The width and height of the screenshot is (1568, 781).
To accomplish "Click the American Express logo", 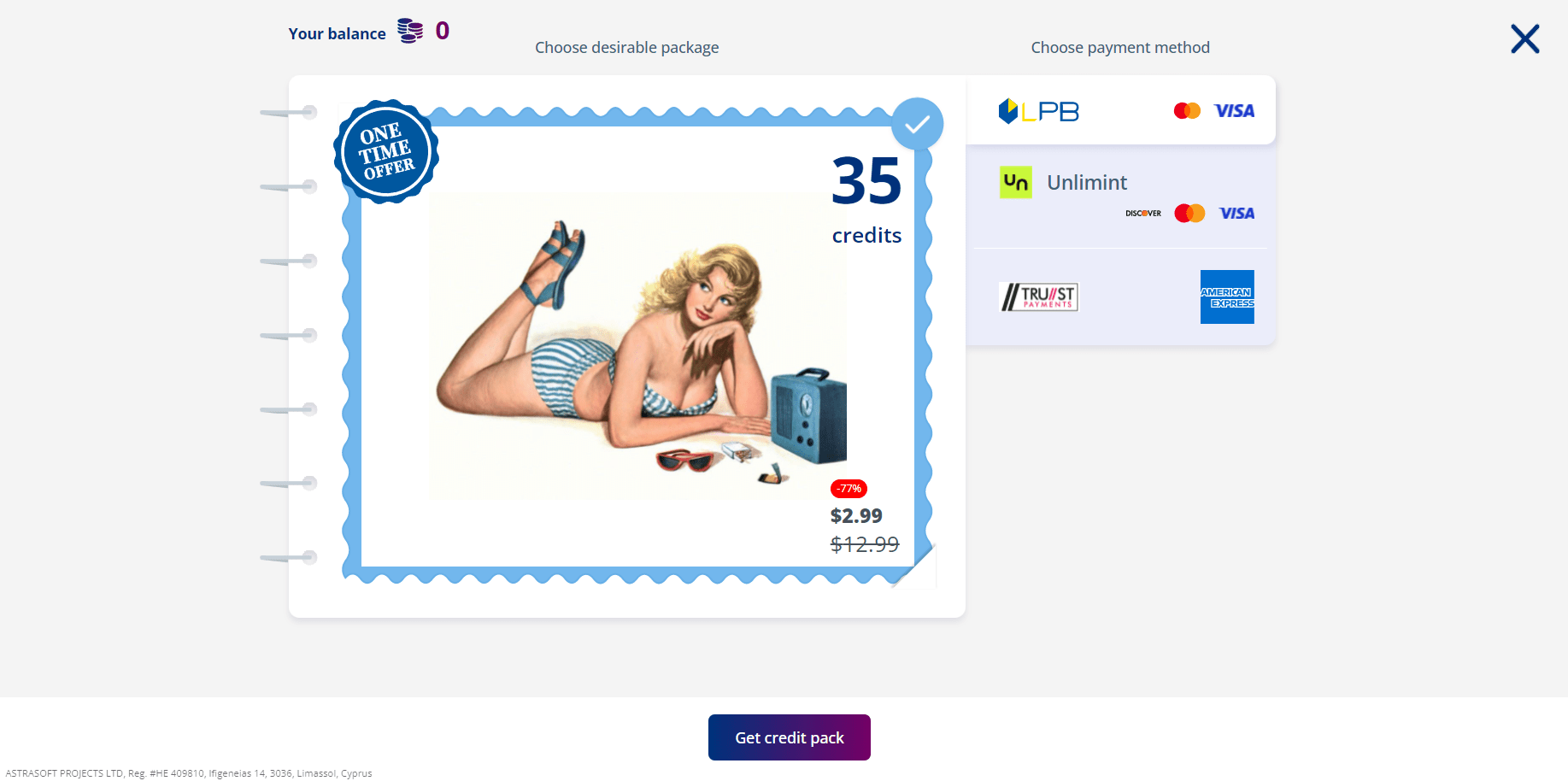I will click(x=1227, y=297).
